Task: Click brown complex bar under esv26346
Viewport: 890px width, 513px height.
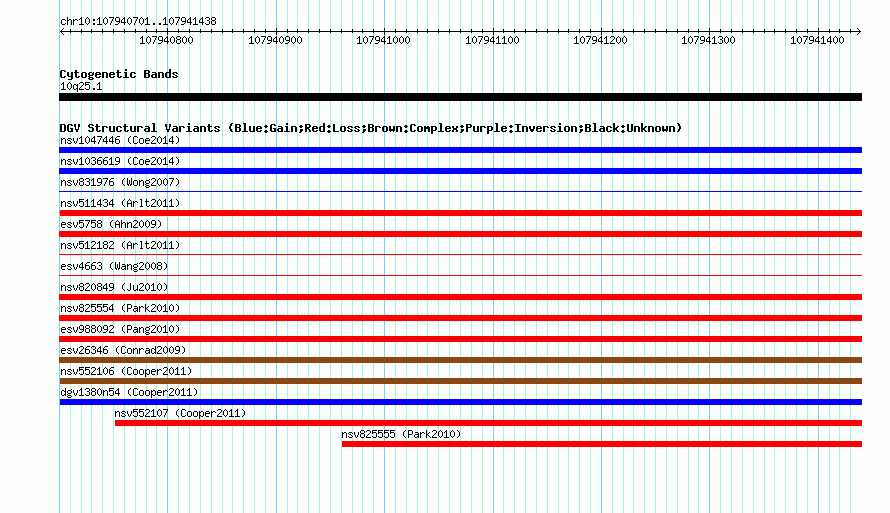Action: [x=460, y=360]
